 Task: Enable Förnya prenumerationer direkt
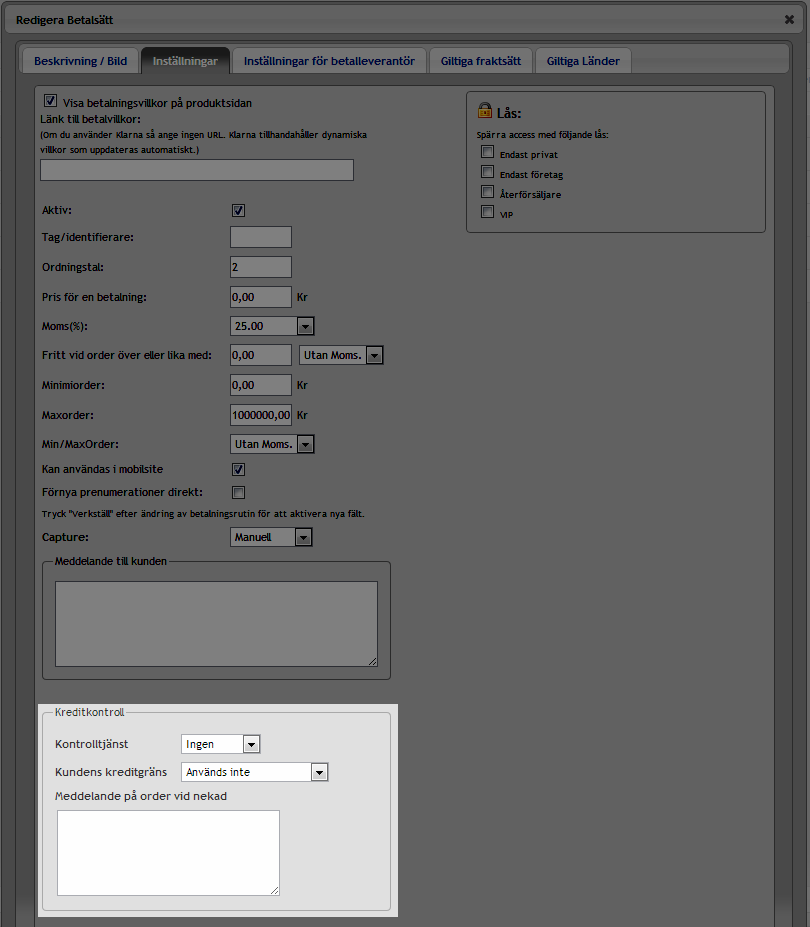point(238,492)
